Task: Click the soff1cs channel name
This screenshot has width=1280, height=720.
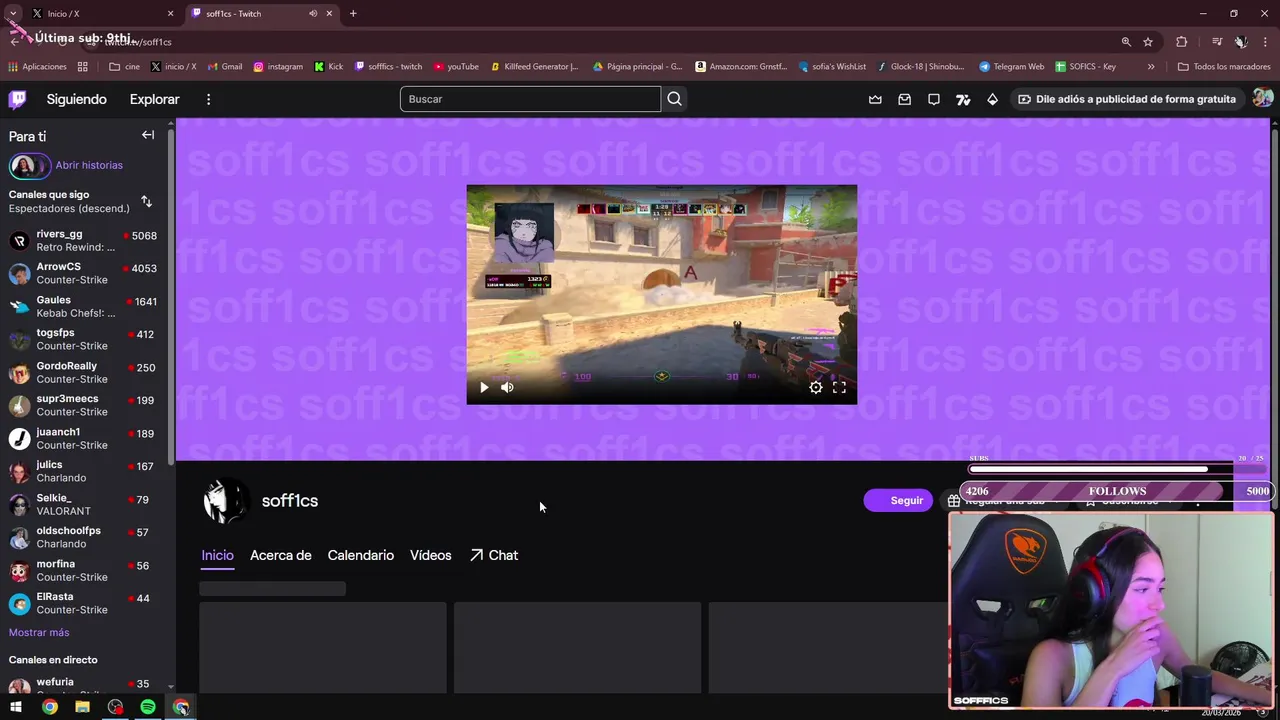Action: coord(290,501)
